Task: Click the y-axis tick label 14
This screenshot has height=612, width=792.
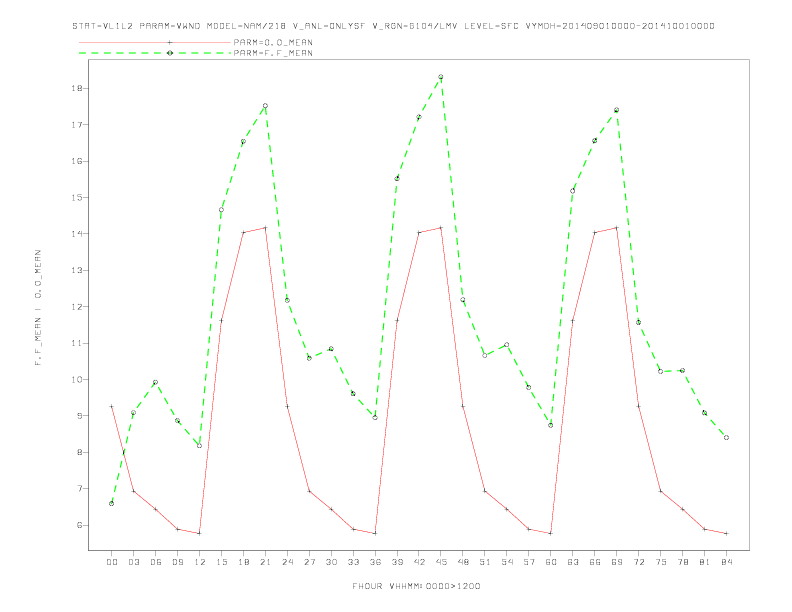Action: pyautogui.click(x=77, y=234)
